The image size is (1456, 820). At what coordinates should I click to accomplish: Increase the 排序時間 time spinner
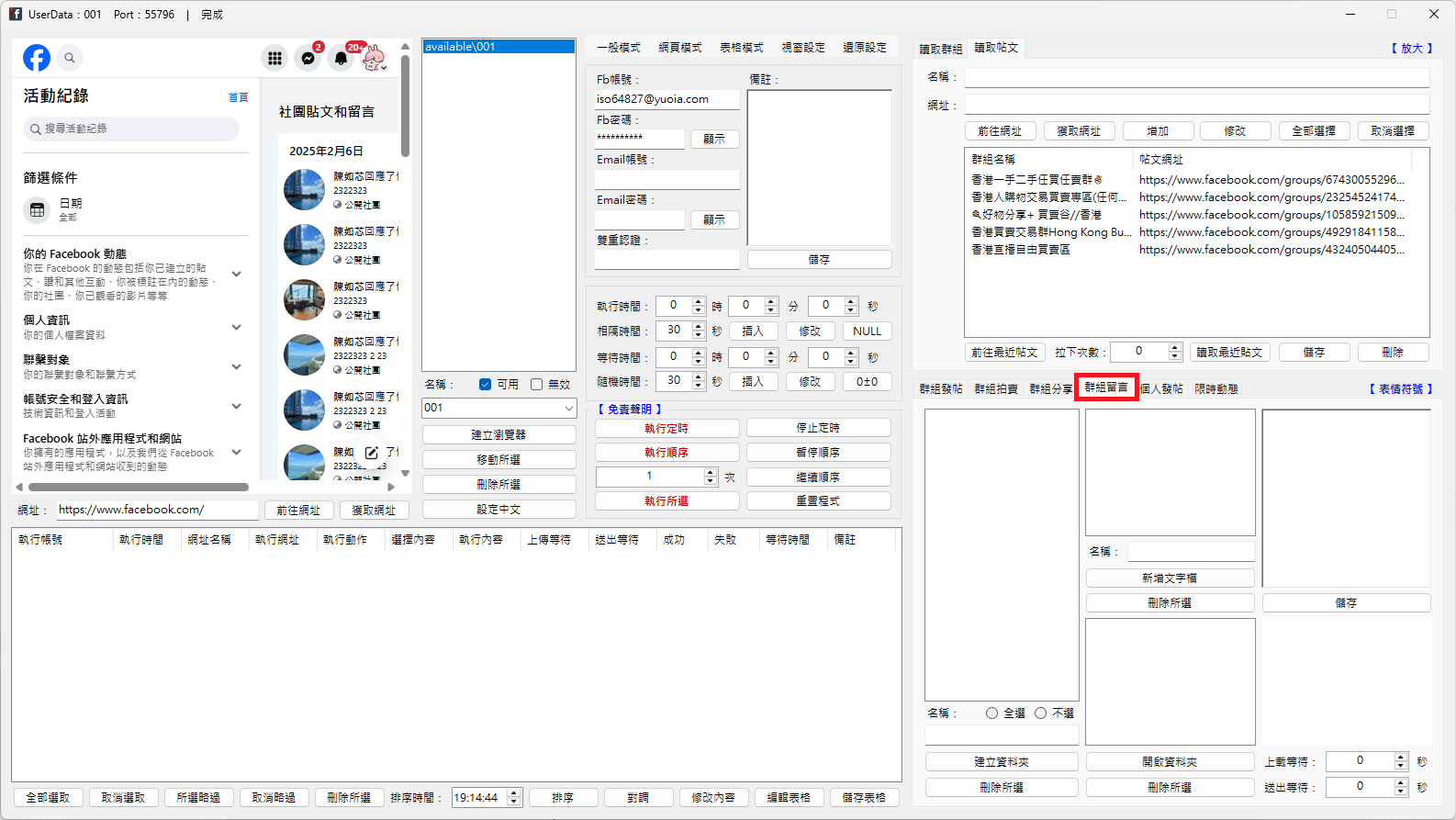coord(514,793)
